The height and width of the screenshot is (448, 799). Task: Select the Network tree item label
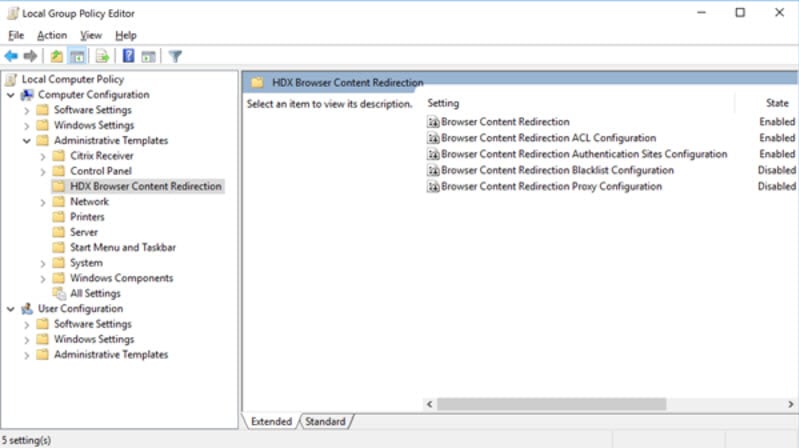click(89, 202)
